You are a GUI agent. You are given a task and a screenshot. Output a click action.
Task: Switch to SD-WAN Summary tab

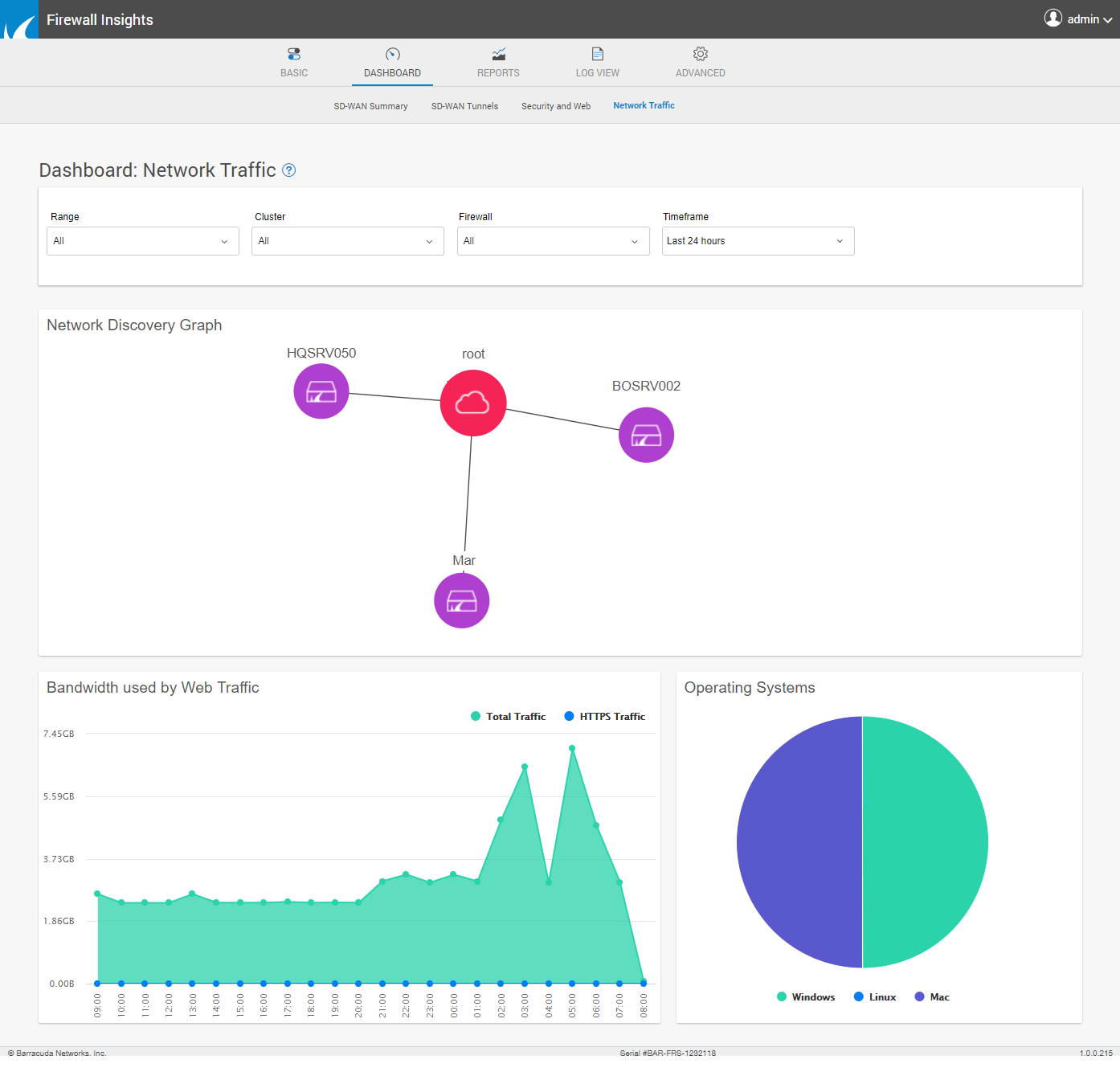tap(371, 106)
